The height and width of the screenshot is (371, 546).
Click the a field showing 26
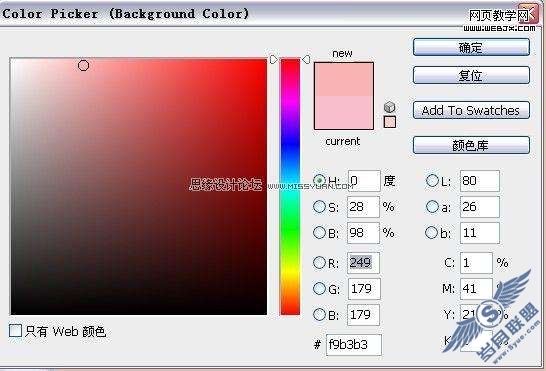[479, 207]
